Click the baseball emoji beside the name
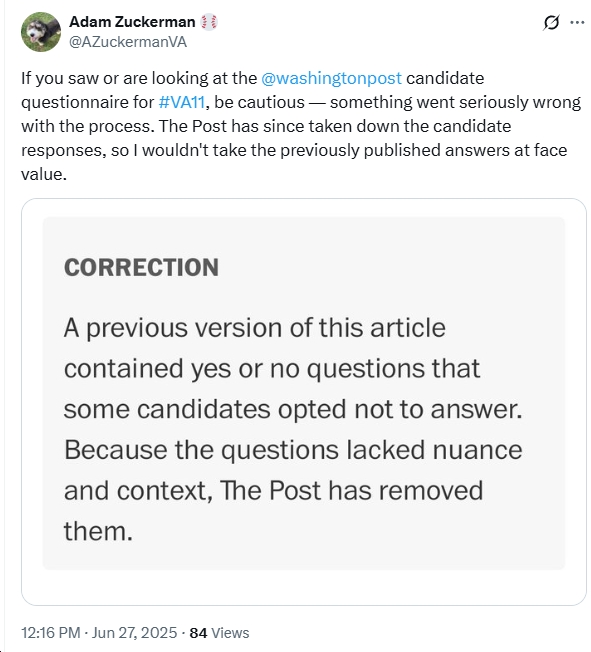This screenshot has width=591, height=652. (x=209, y=22)
